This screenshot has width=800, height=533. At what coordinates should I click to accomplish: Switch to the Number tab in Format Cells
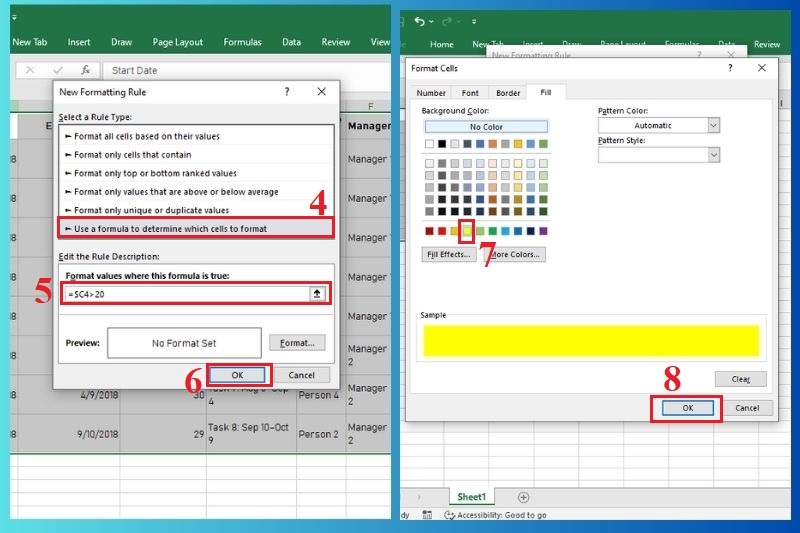click(431, 93)
